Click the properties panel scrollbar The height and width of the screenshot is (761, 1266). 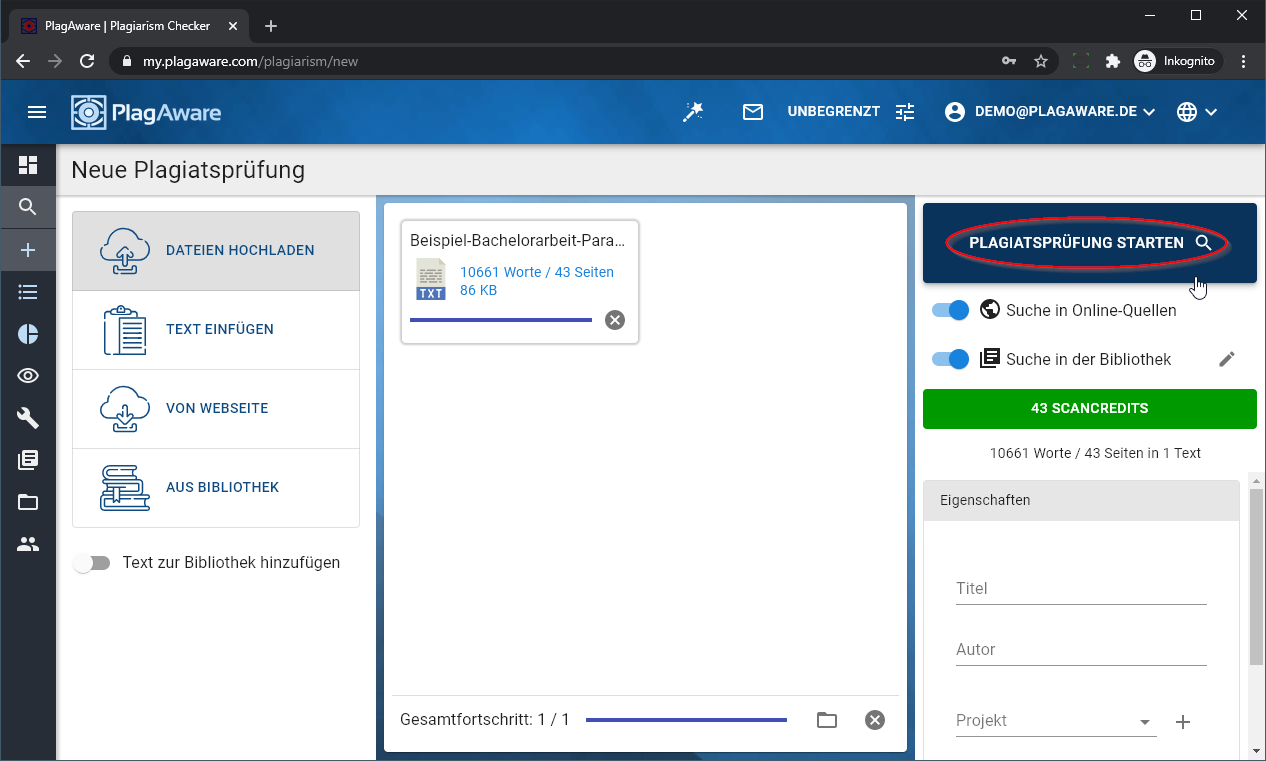(1256, 578)
